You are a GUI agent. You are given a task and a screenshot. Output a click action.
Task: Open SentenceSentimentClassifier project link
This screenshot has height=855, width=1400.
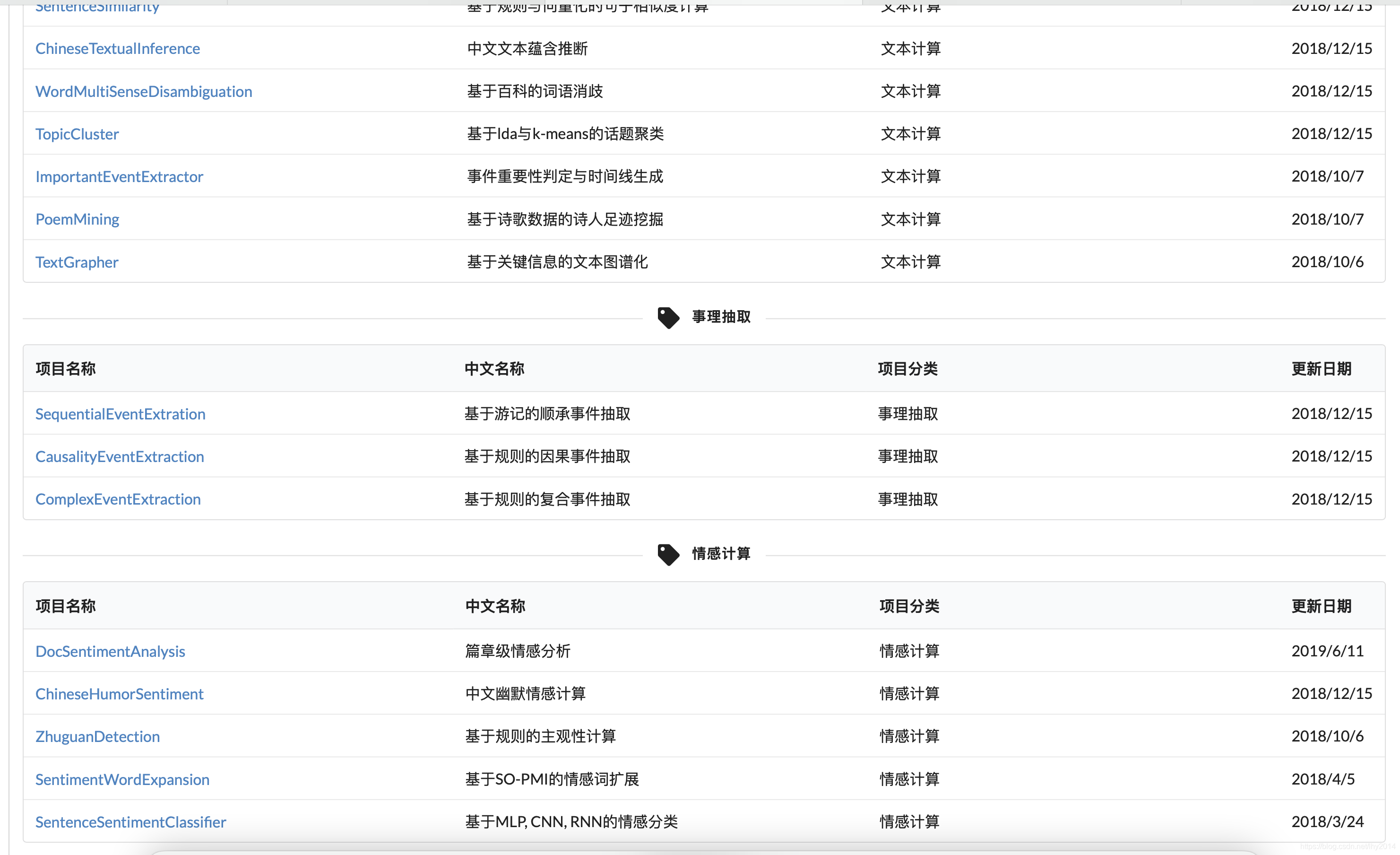(x=130, y=822)
